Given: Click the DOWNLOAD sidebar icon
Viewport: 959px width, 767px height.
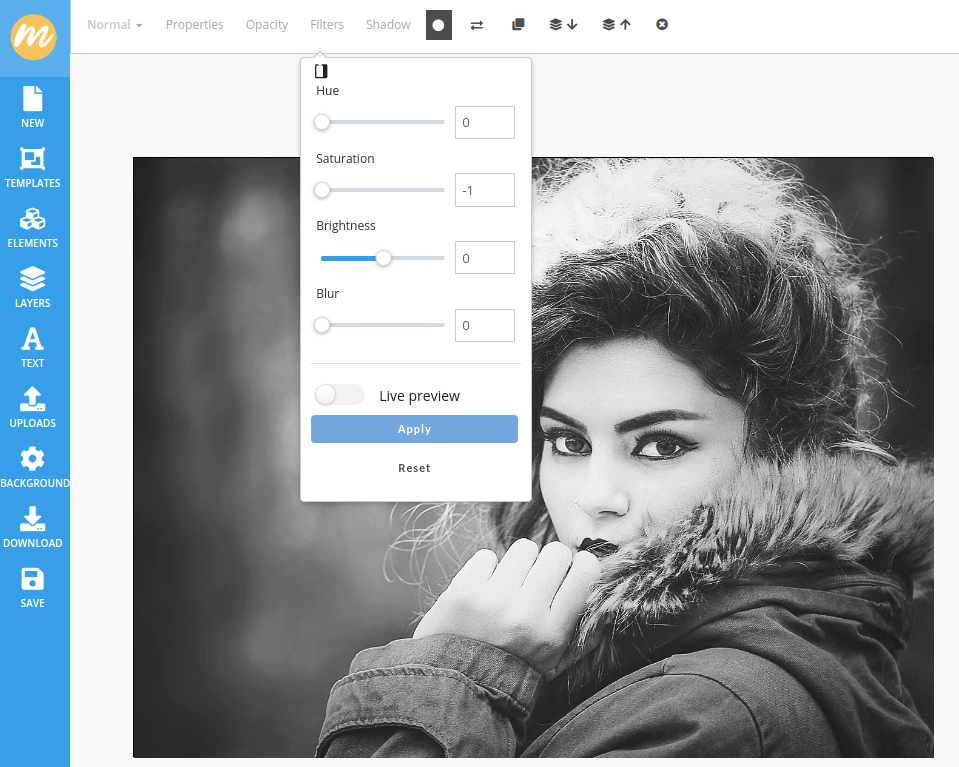Looking at the screenshot, I should click(32, 527).
